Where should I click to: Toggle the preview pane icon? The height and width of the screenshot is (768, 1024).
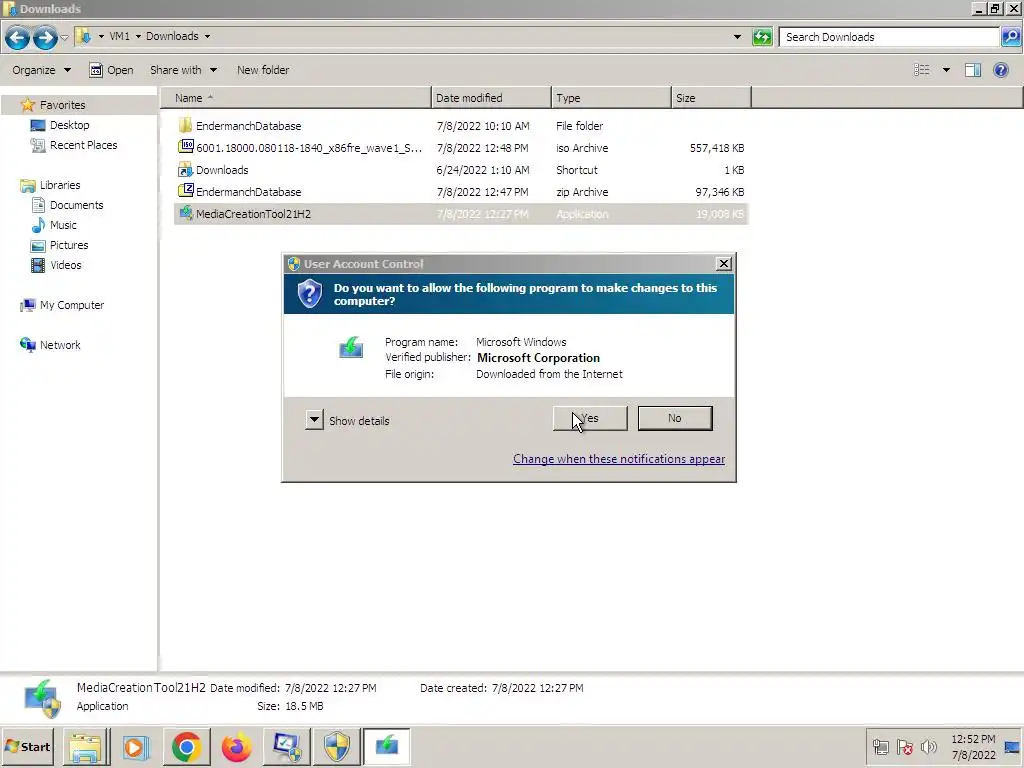[x=972, y=70]
